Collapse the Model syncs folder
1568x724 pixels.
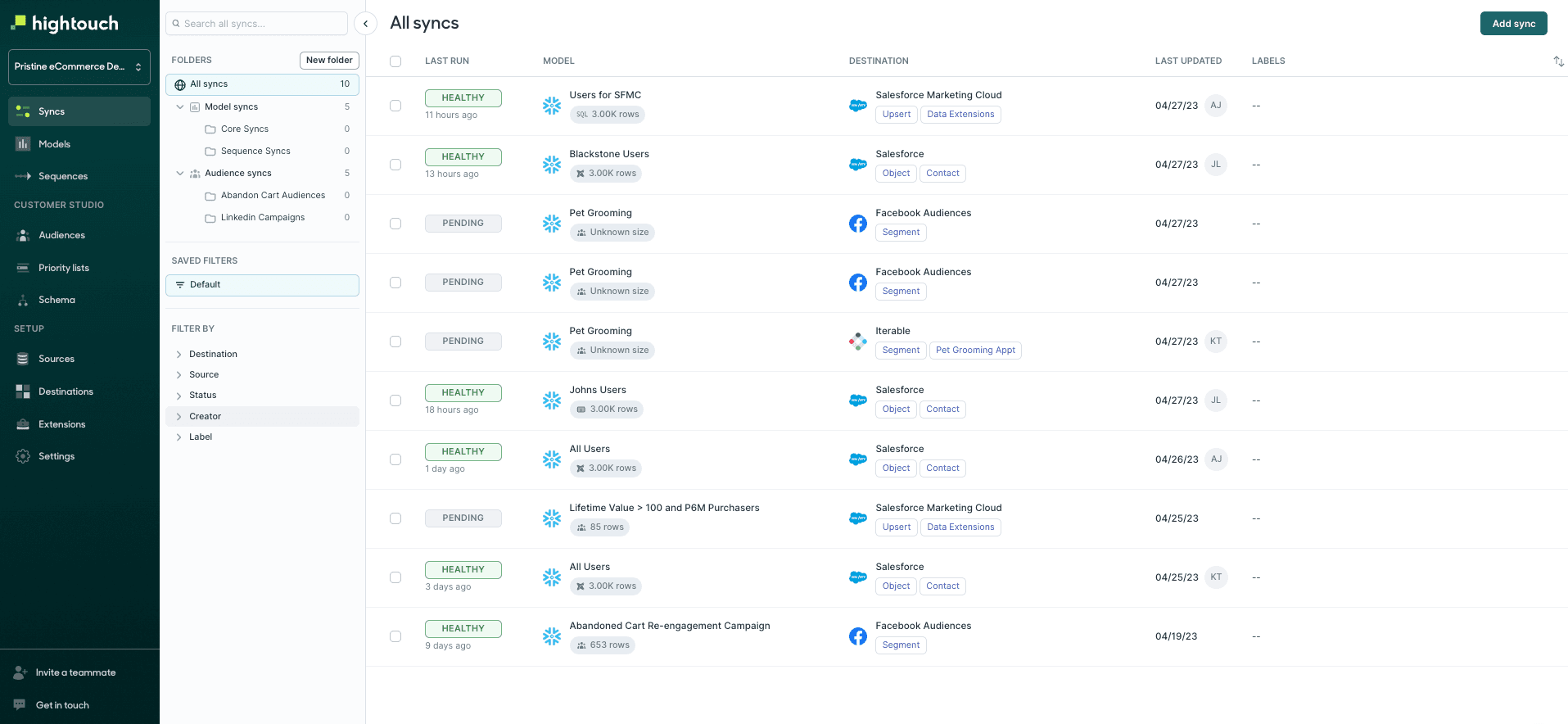click(x=180, y=107)
